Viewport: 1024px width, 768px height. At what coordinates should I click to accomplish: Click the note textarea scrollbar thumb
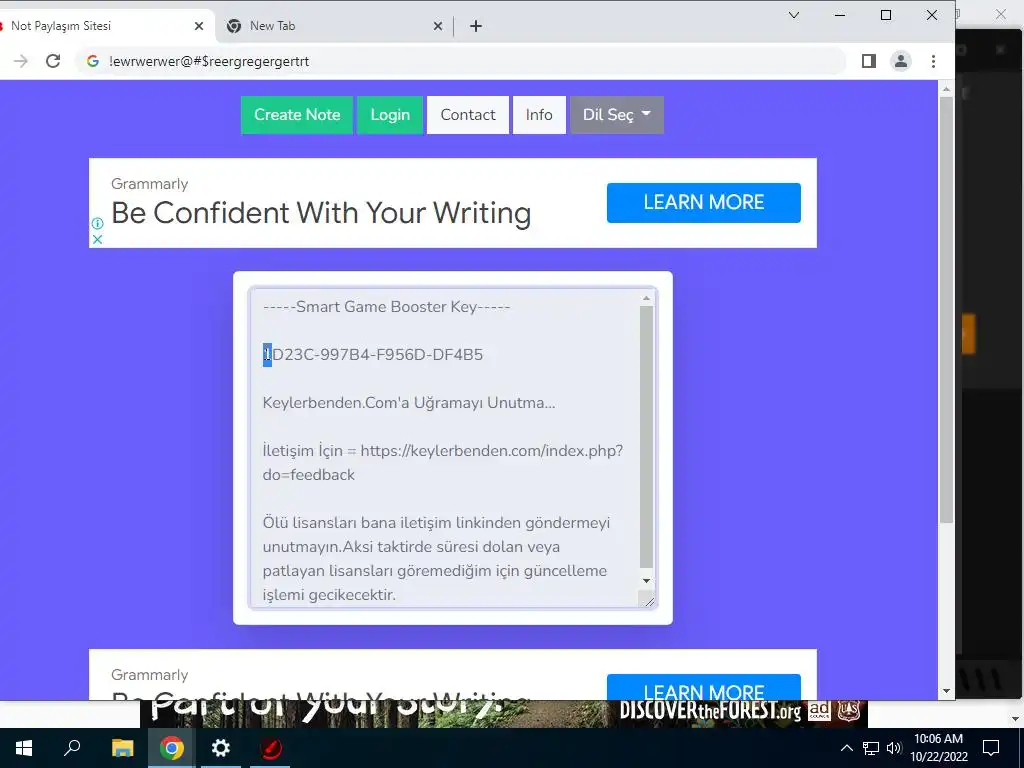pyautogui.click(x=647, y=436)
